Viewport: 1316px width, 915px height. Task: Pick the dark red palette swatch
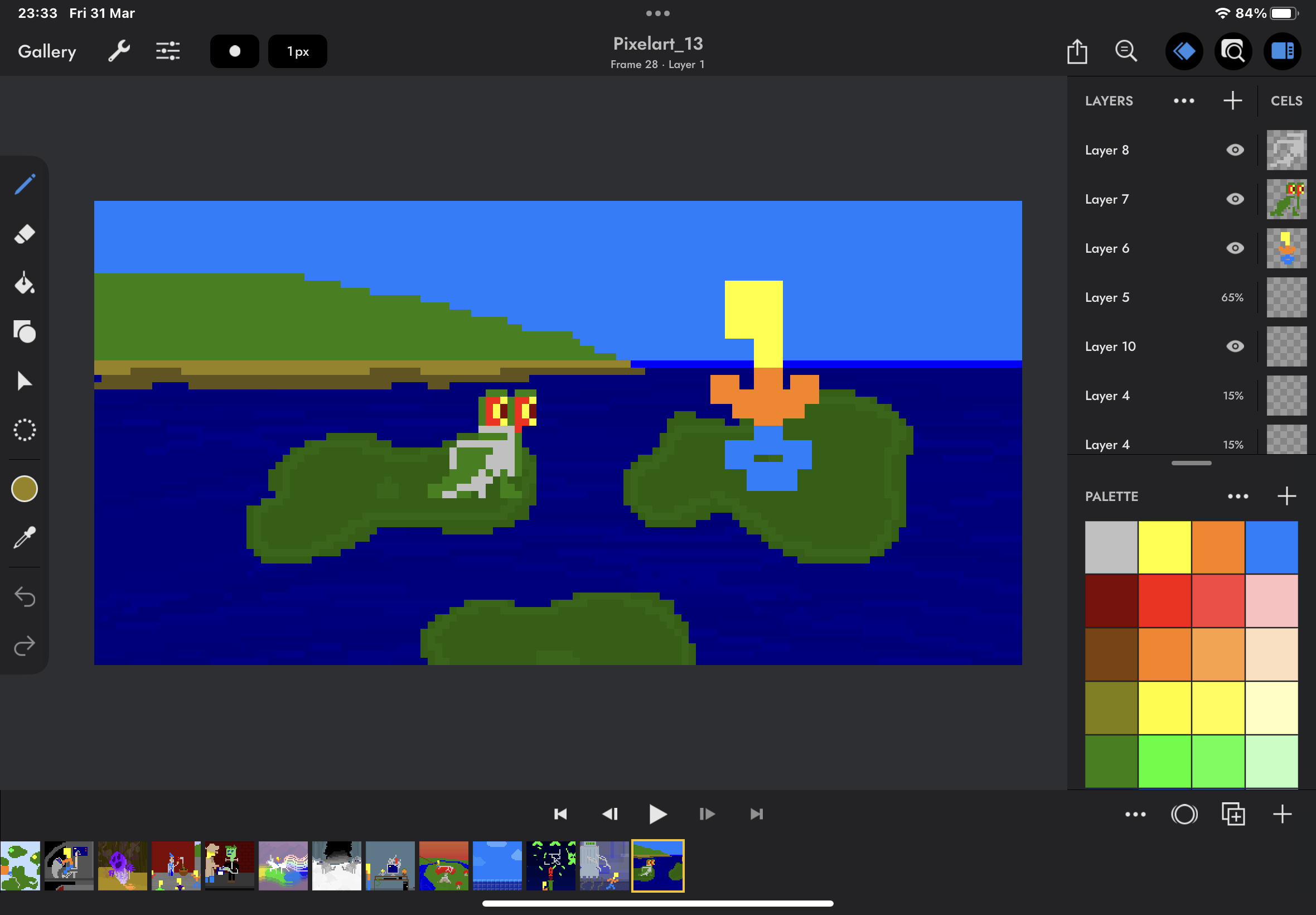[x=1111, y=601]
